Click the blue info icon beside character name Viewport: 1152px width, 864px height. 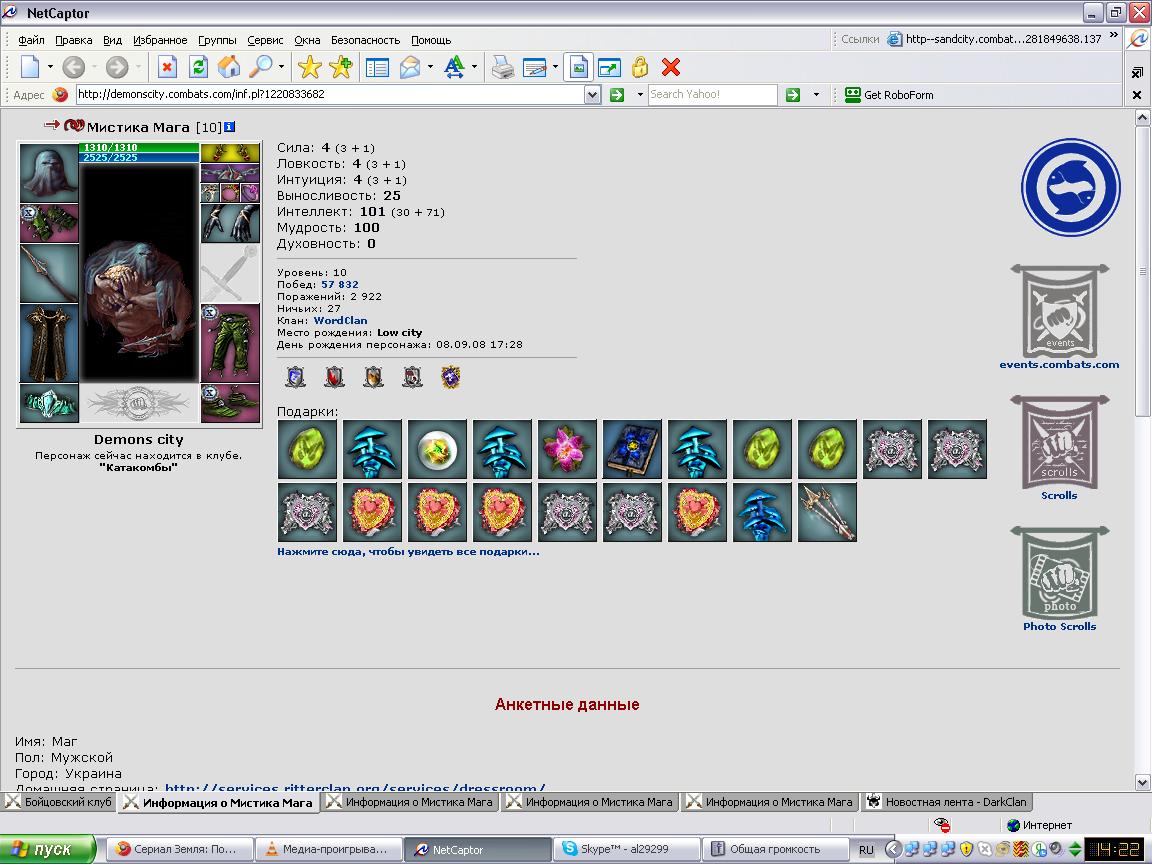click(x=229, y=127)
